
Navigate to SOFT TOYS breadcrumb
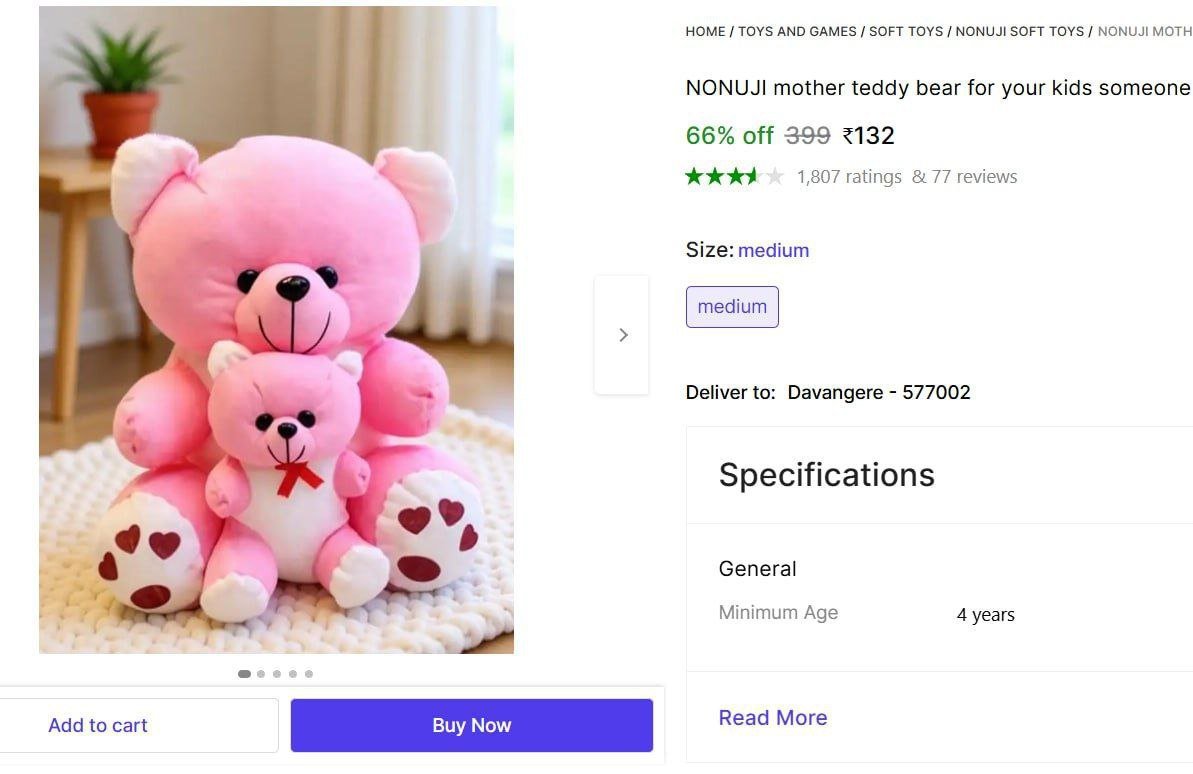[x=906, y=32]
